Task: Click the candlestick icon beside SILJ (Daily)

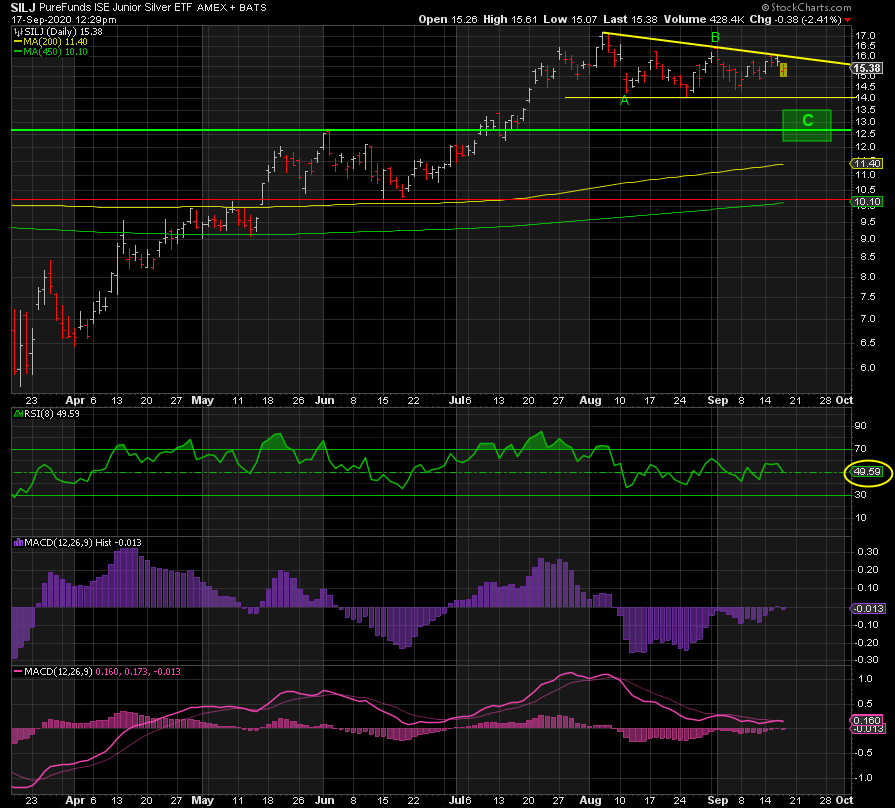Action: coord(18,33)
